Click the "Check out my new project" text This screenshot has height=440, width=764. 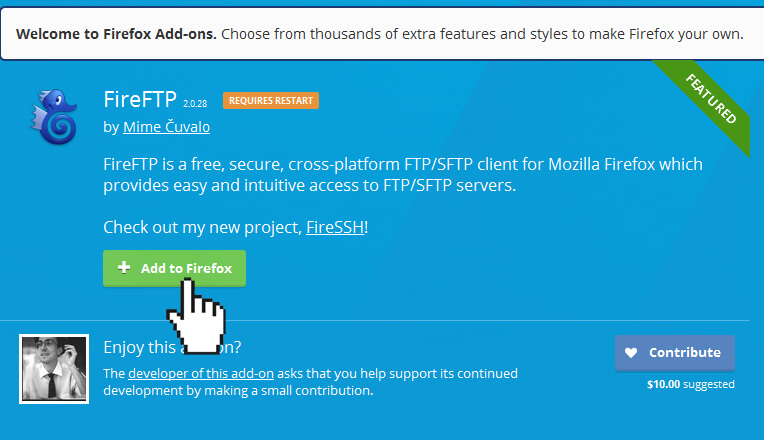201,227
